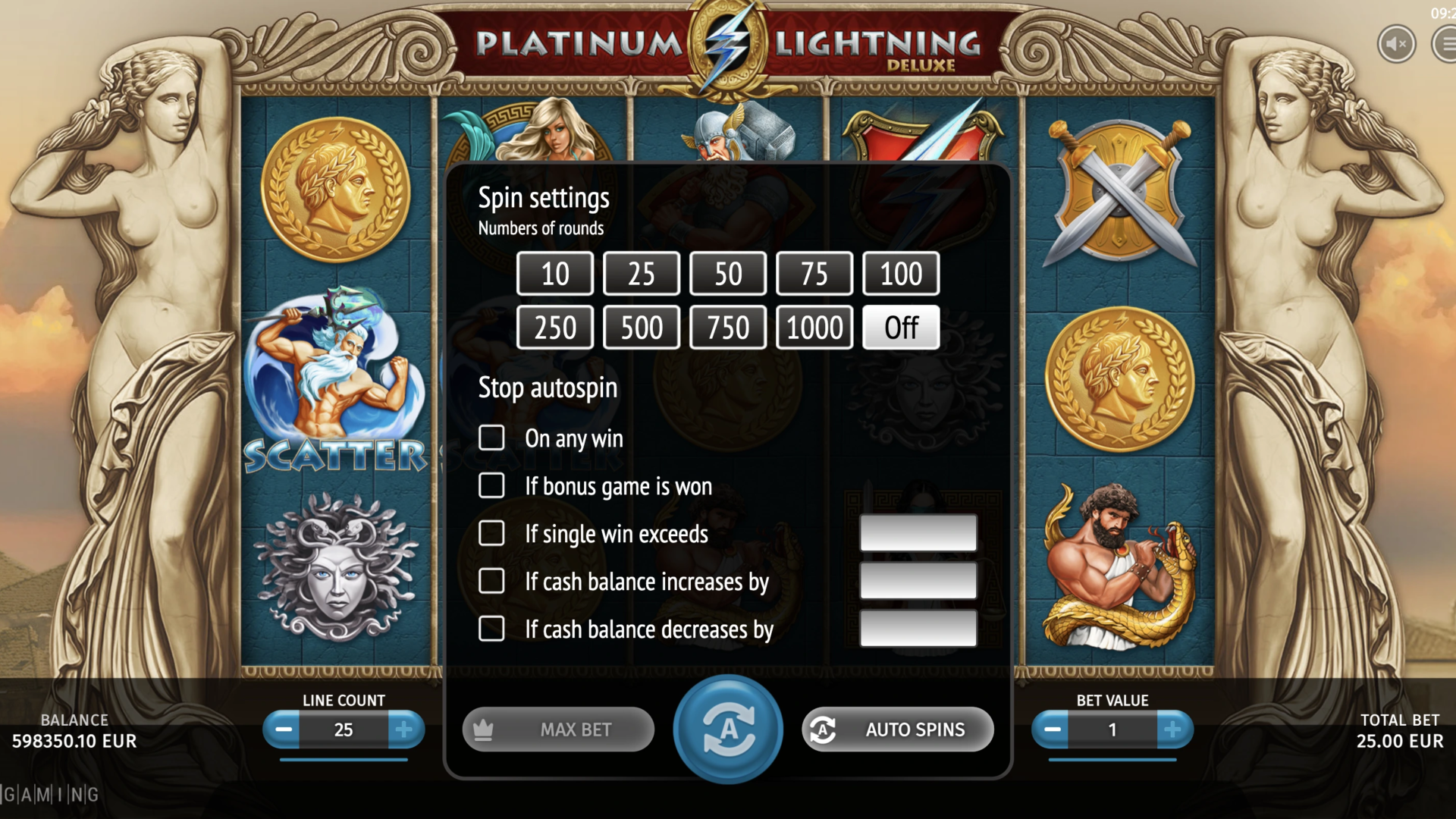1456x819 pixels.
Task: Open the Auto Spins button
Action: point(898,730)
